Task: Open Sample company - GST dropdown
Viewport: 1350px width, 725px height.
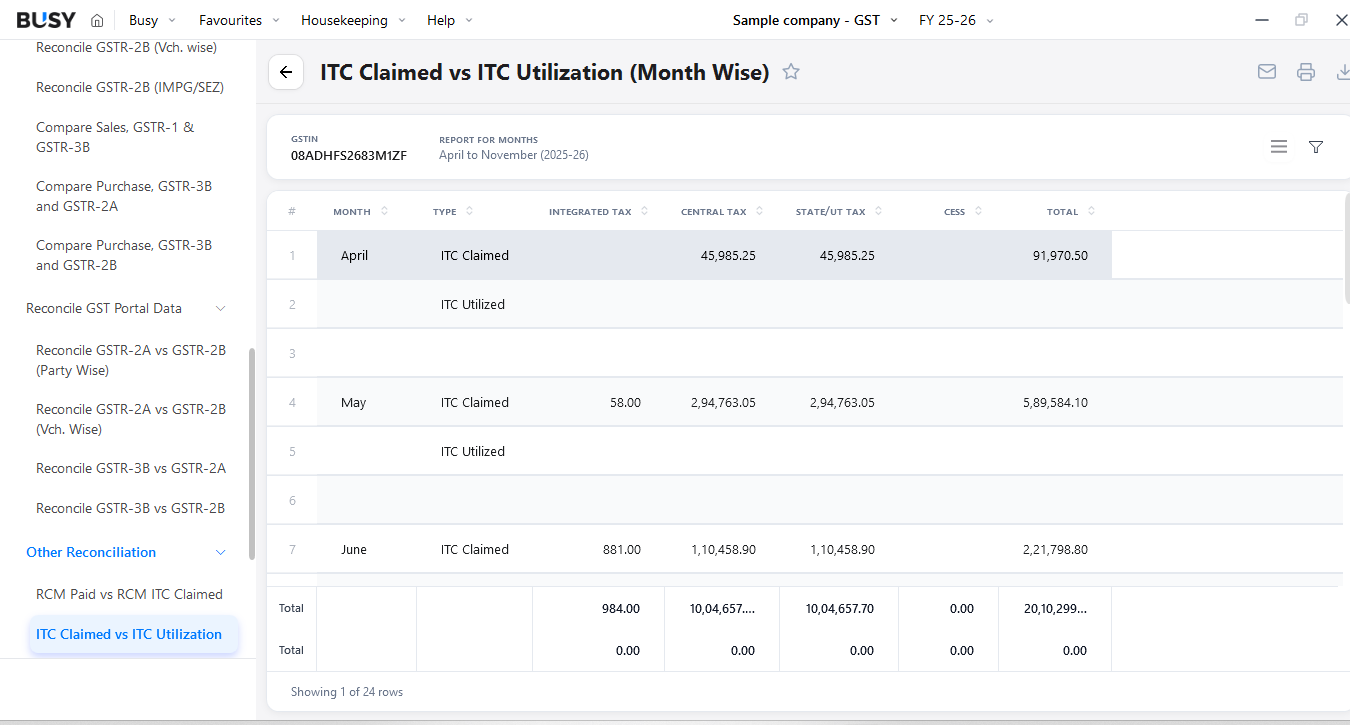Action: click(x=815, y=20)
